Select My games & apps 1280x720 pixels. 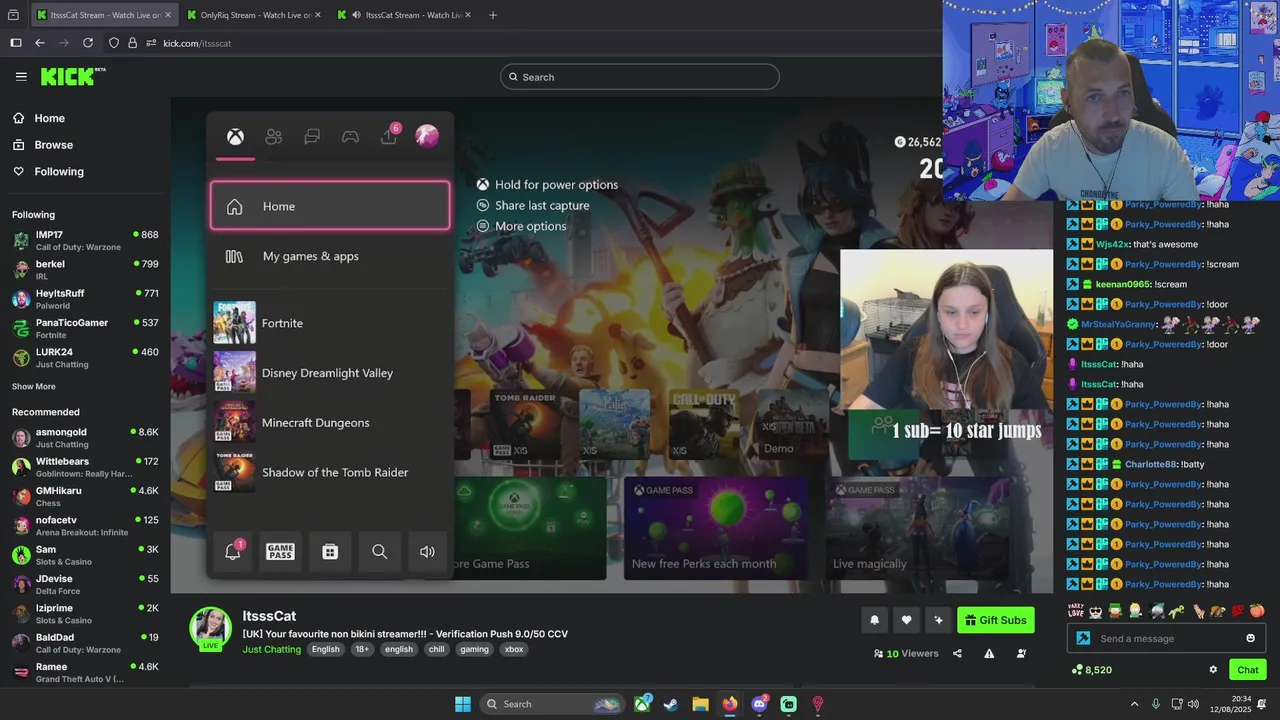point(330,256)
